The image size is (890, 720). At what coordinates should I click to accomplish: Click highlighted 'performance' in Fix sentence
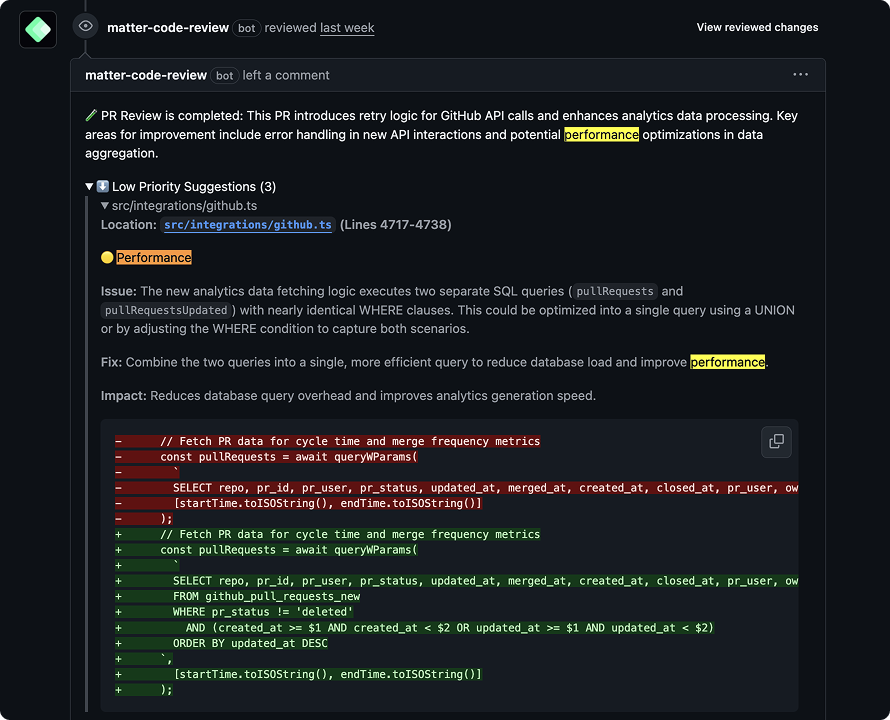[727, 362]
